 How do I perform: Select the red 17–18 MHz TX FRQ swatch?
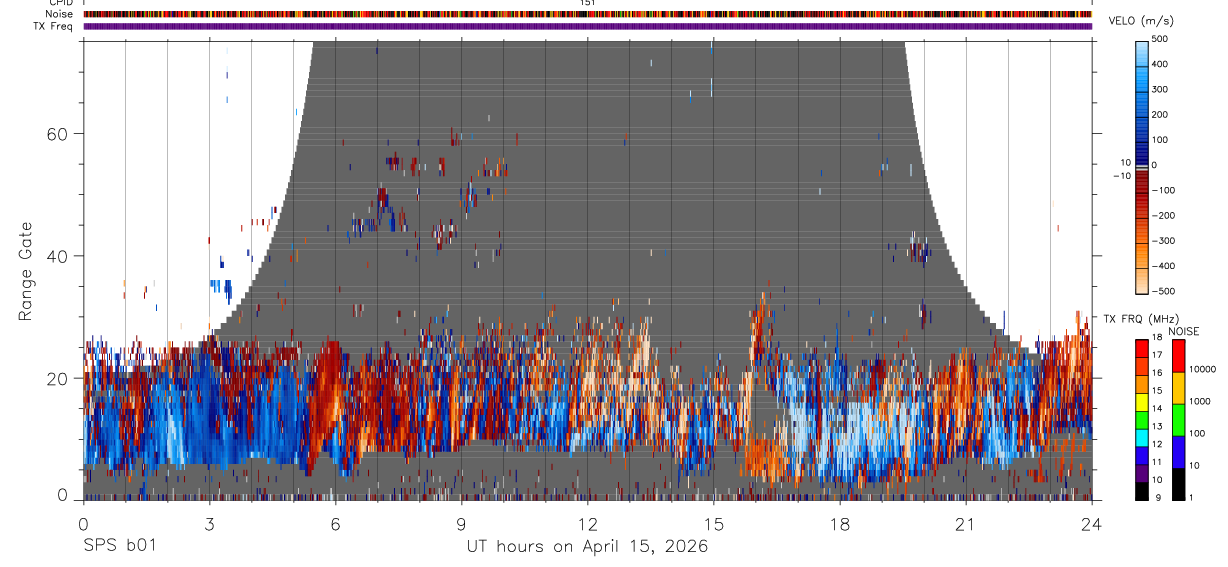point(1142,348)
